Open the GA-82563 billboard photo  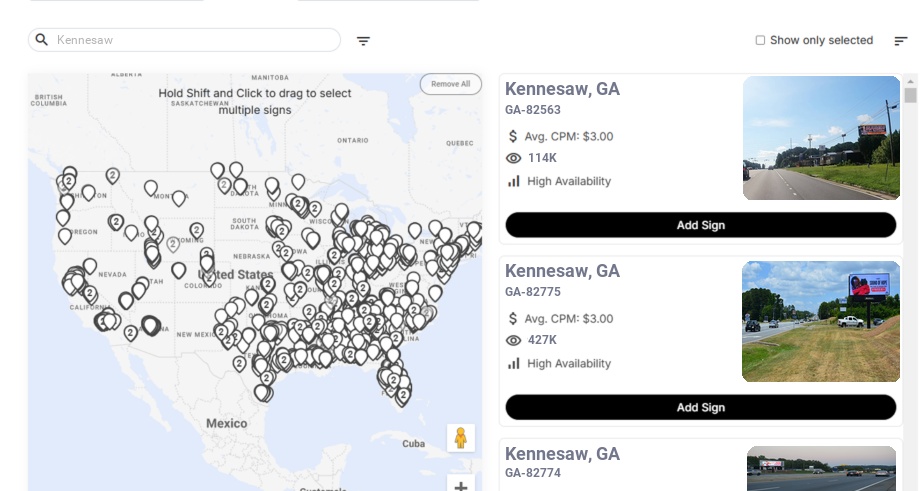click(821, 138)
